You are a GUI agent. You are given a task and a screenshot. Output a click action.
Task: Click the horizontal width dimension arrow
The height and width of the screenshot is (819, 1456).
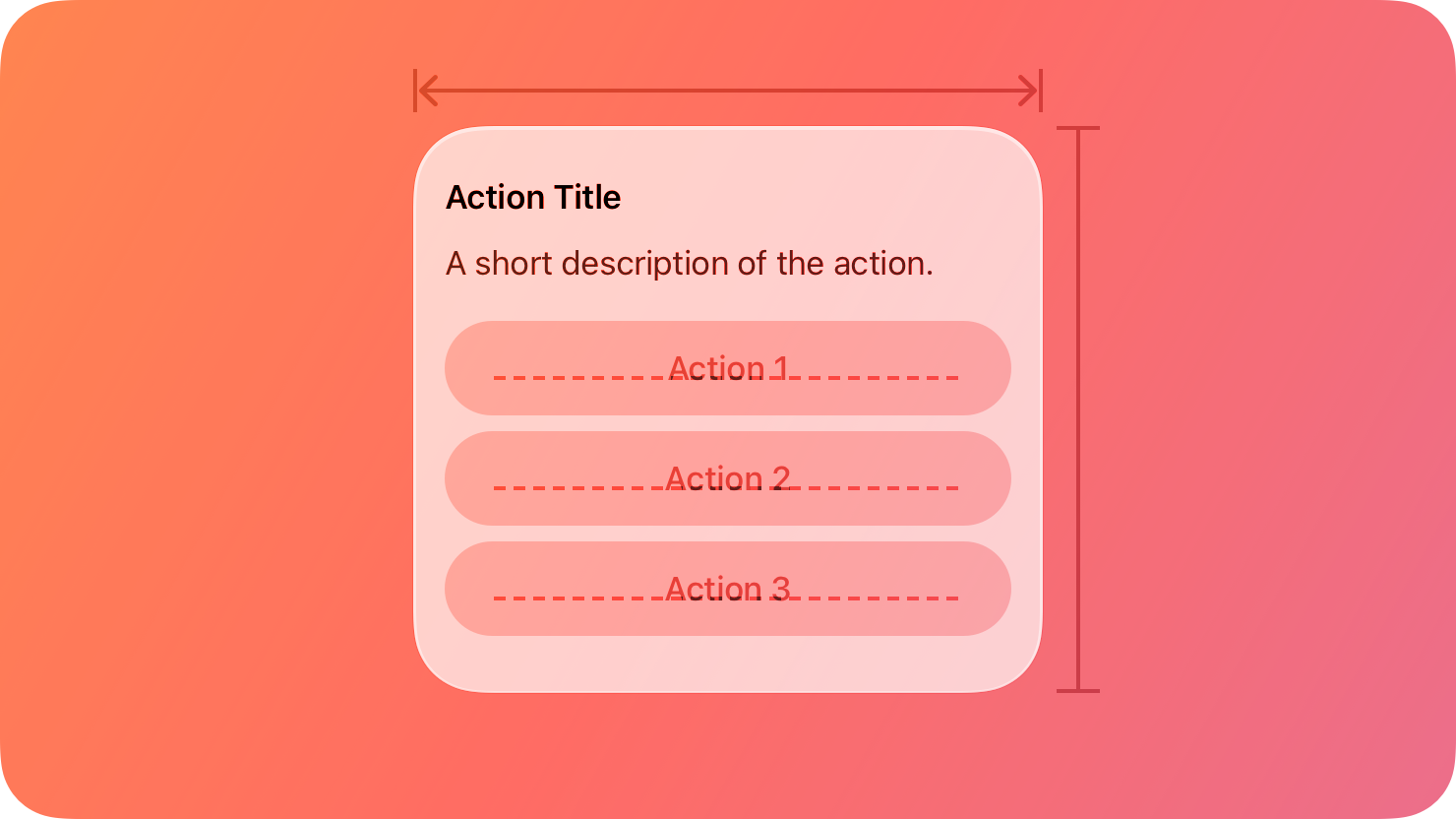tap(728, 90)
